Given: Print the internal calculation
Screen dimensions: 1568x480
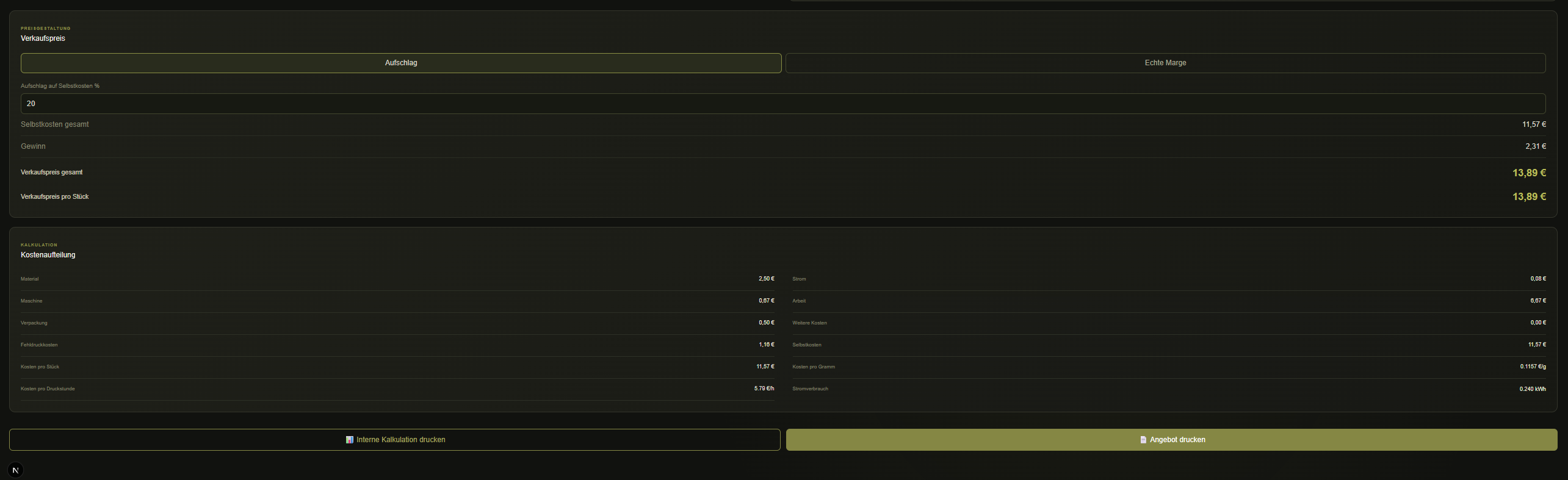Looking at the screenshot, I should [394, 440].
